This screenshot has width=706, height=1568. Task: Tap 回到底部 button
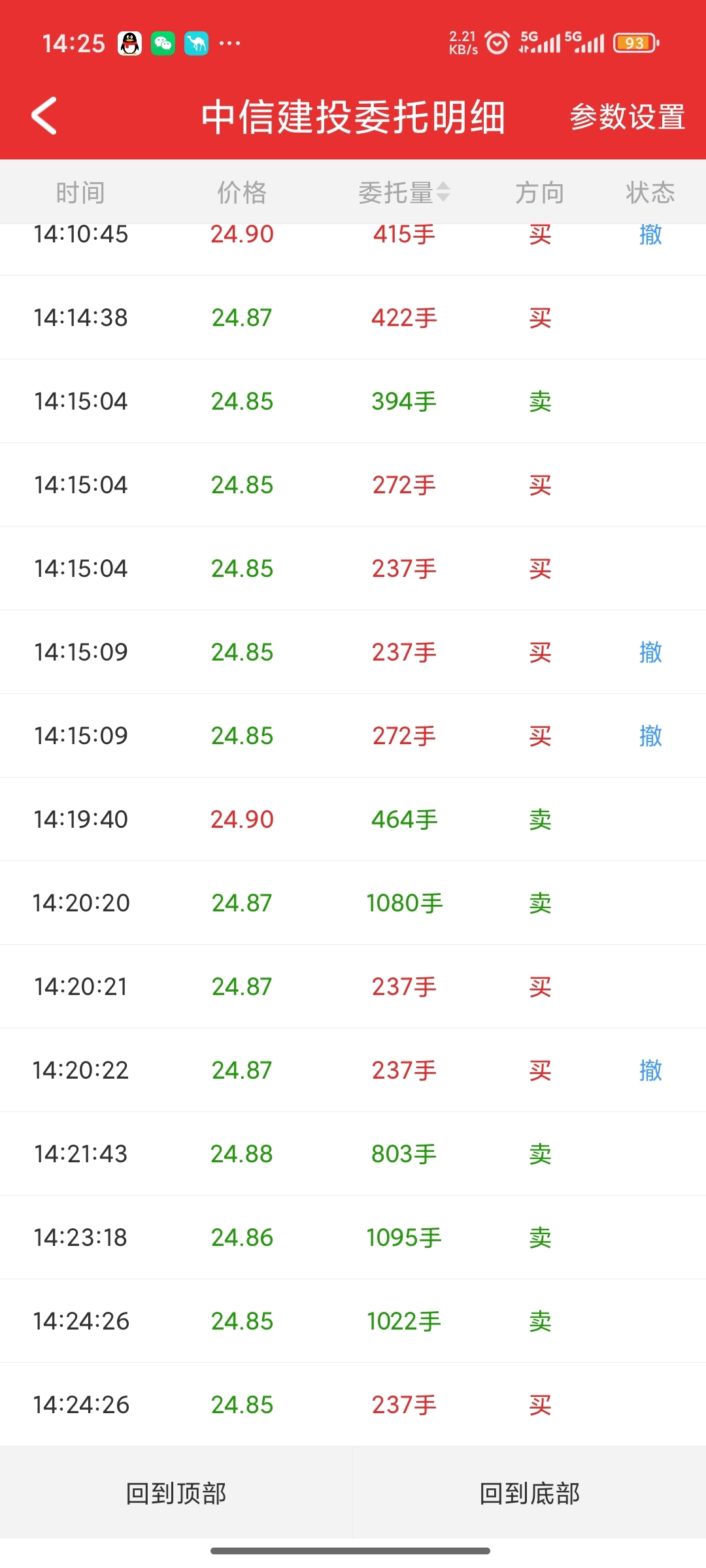coord(529,1494)
